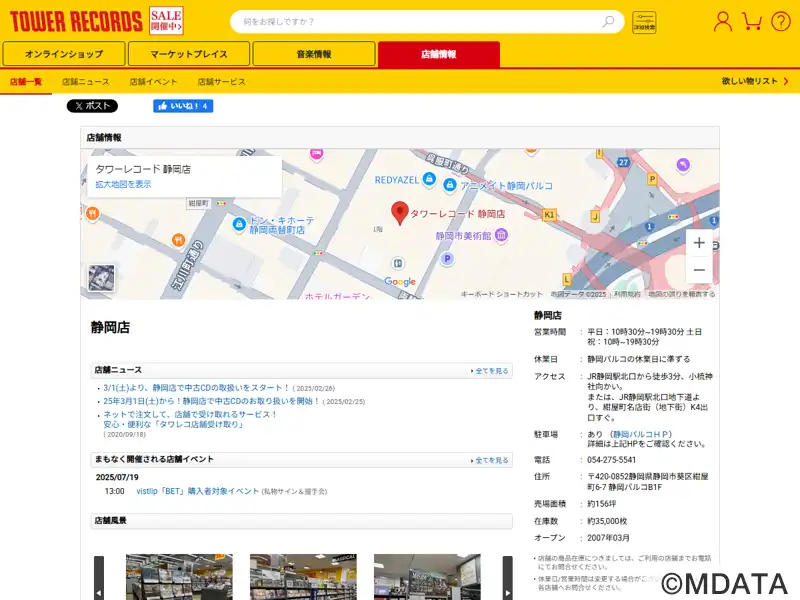Open the shopping cart icon
Screen dimensions: 800x600
[752, 21]
